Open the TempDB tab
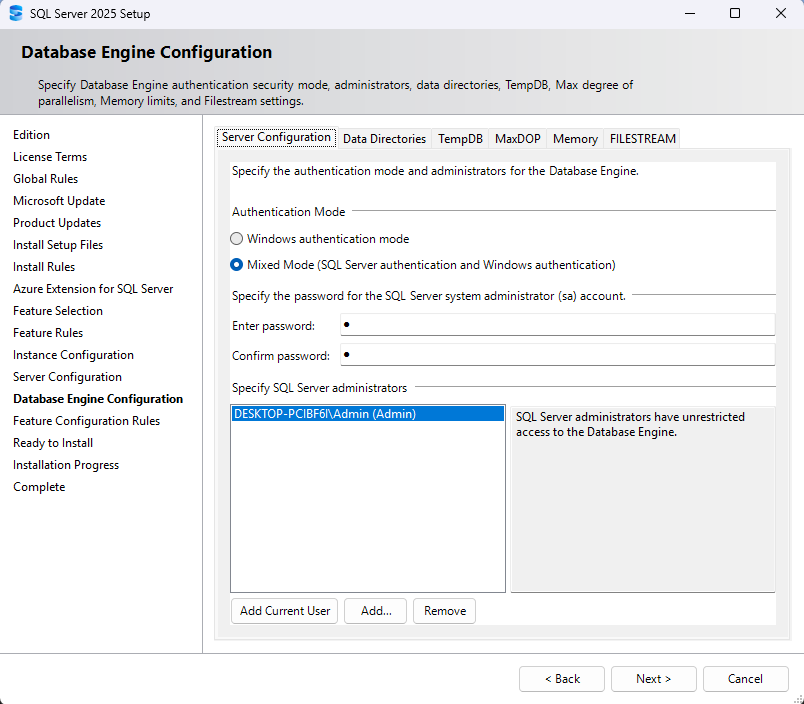This screenshot has width=804, height=704. [x=459, y=139]
